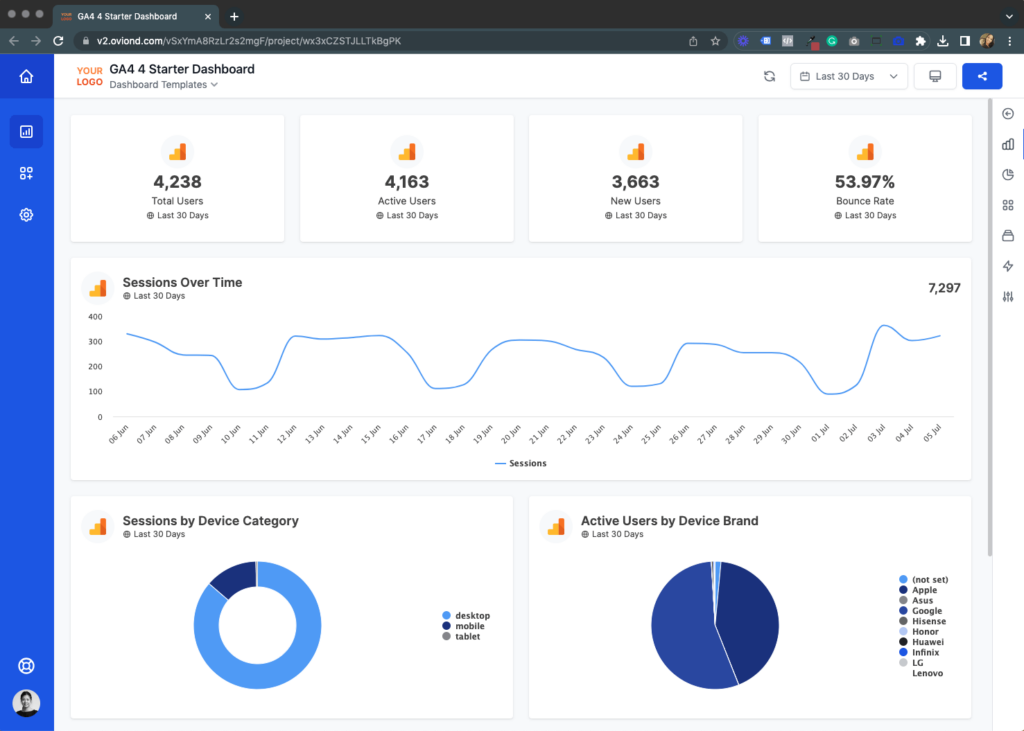Open the browser extensions puzzle icon
The height and width of the screenshot is (731, 1024).
pos(920,41)
